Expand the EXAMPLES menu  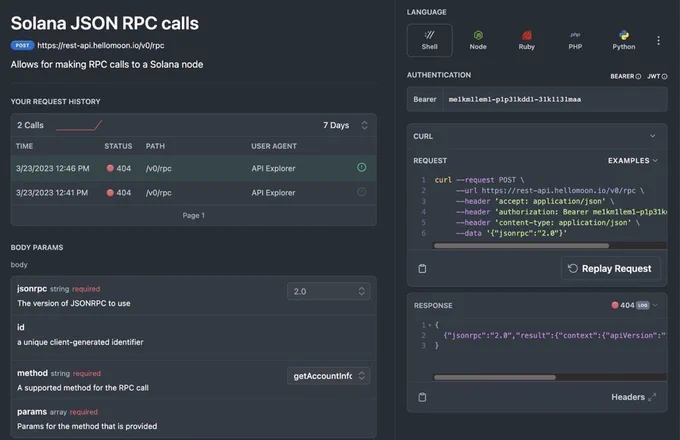[633, 160]
